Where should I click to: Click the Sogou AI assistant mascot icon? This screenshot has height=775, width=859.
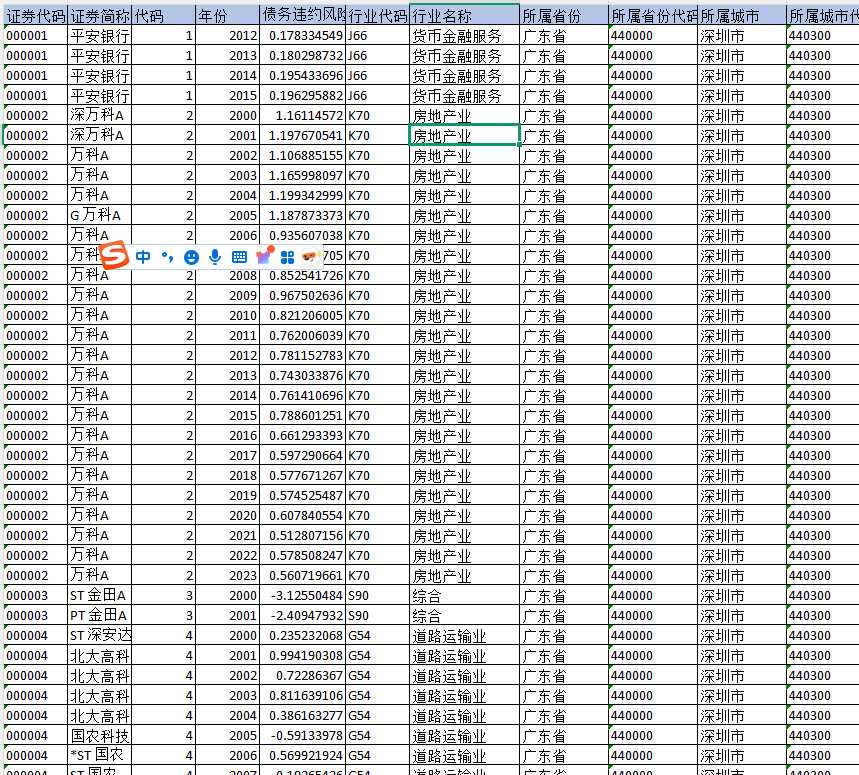click(x=309, y=257)
